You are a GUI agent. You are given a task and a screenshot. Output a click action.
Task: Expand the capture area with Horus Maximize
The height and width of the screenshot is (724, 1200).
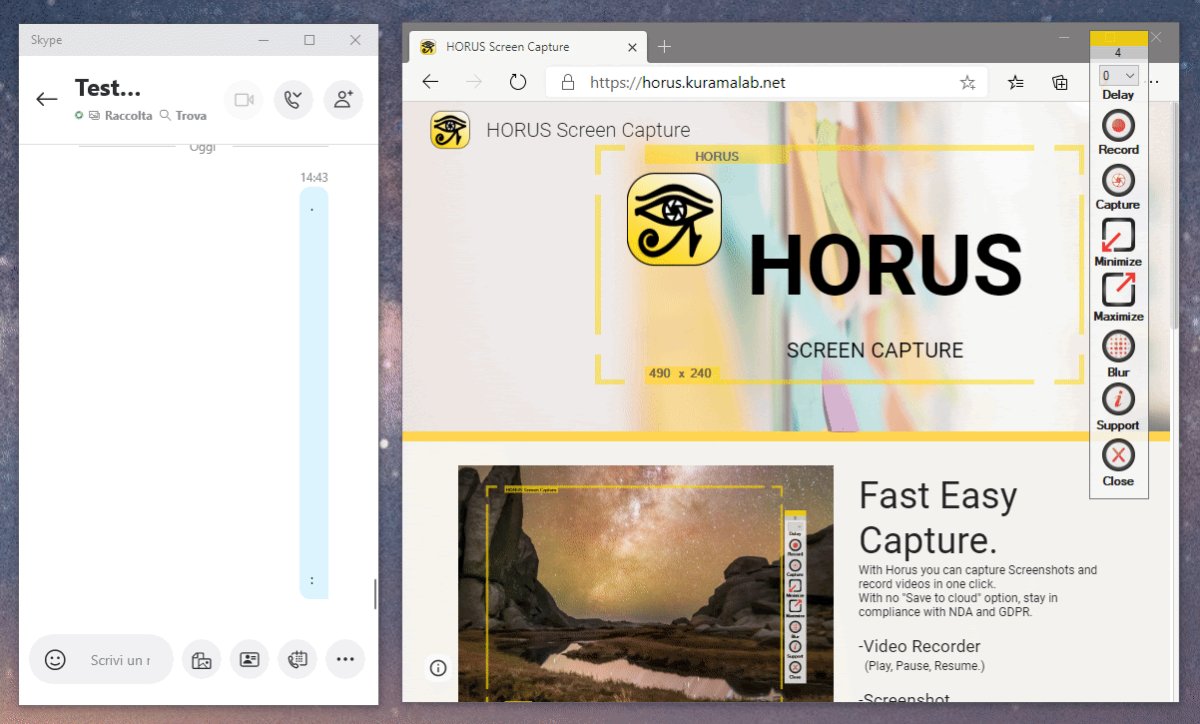tap(1118, 290)
